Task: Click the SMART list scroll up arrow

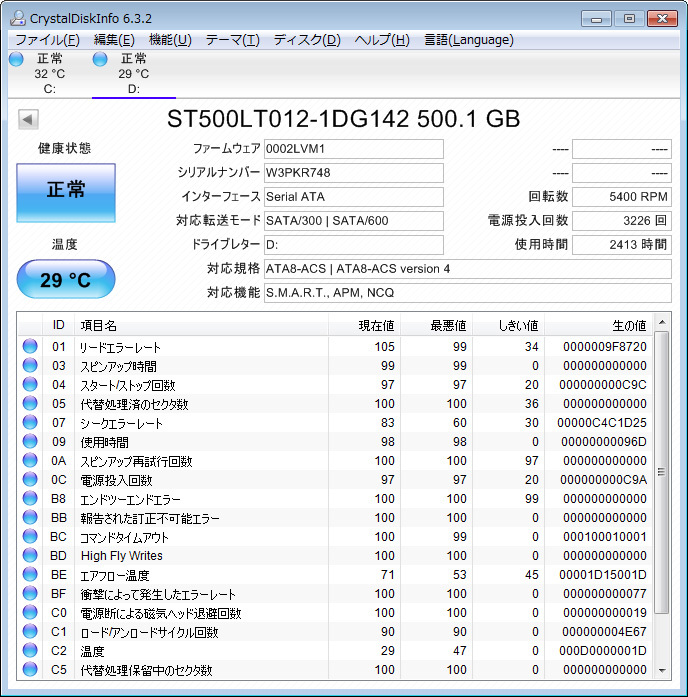Action: tap(662, 322)
